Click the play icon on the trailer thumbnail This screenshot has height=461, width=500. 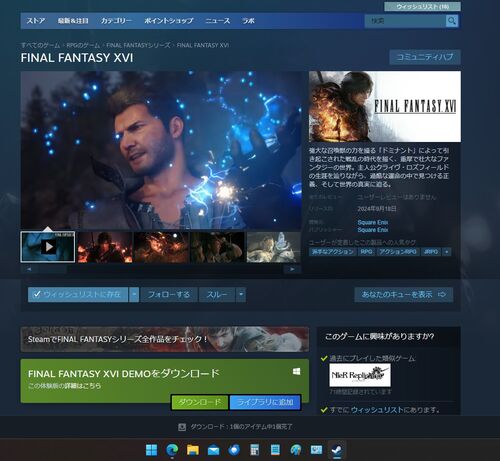click(x=49, y=247)
